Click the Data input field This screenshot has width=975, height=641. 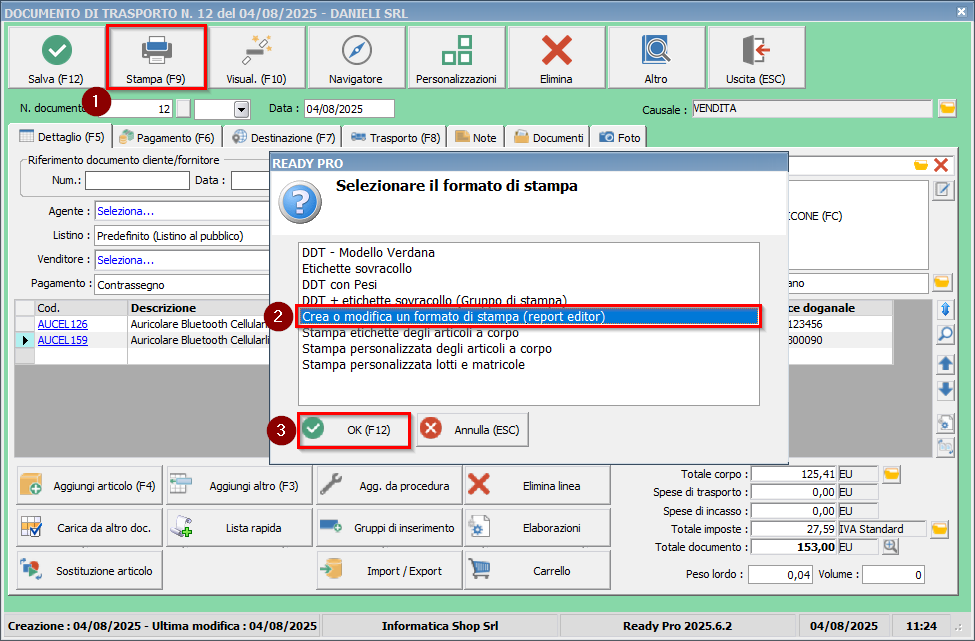coord(348,109)
